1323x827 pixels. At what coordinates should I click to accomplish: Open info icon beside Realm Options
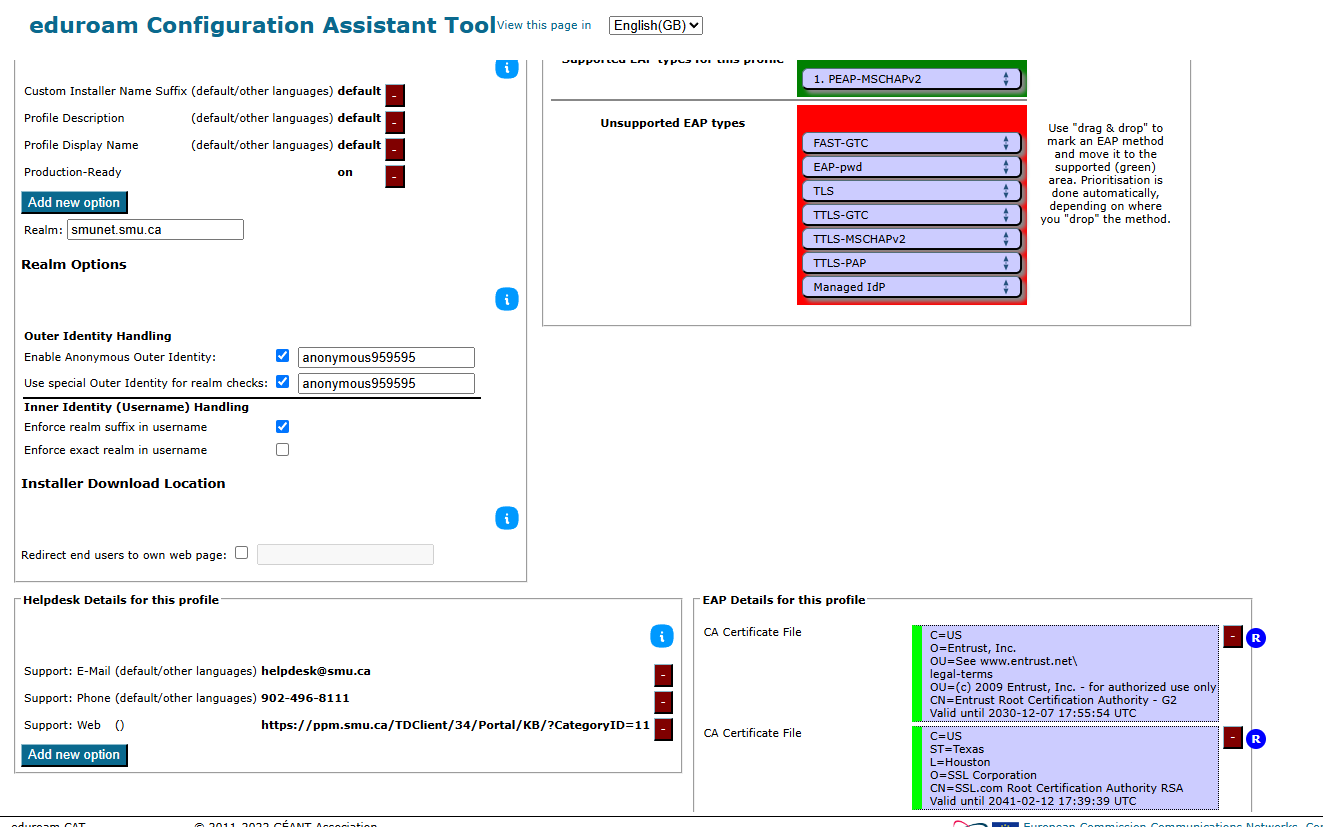tap(507, 299)
